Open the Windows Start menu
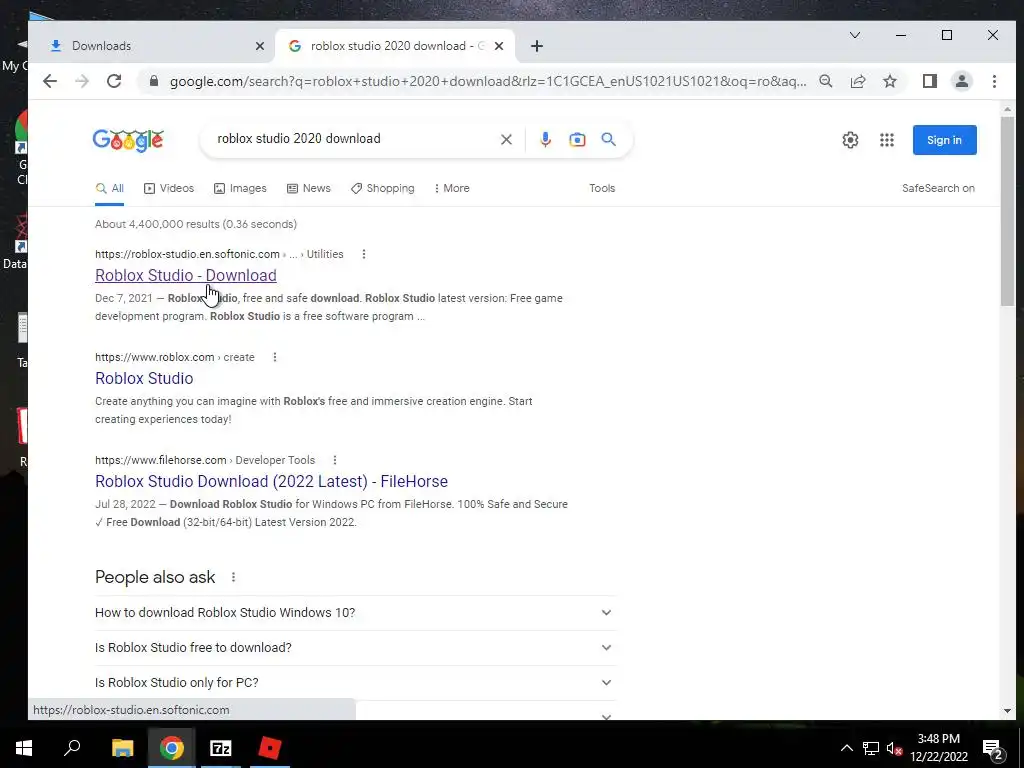 coord(24,748)
